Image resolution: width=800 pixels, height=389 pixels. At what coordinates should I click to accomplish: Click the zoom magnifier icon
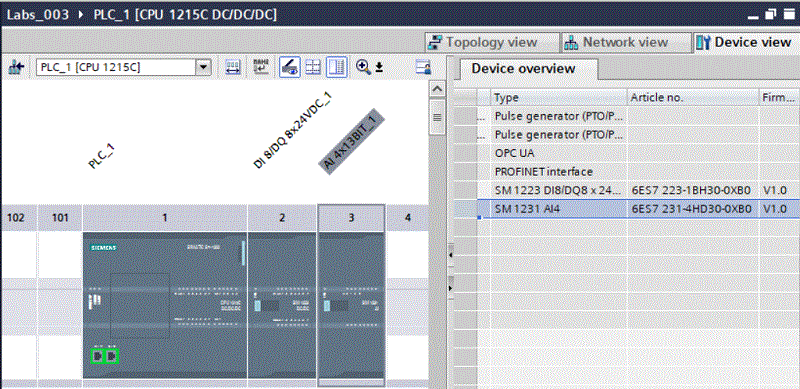363,67
